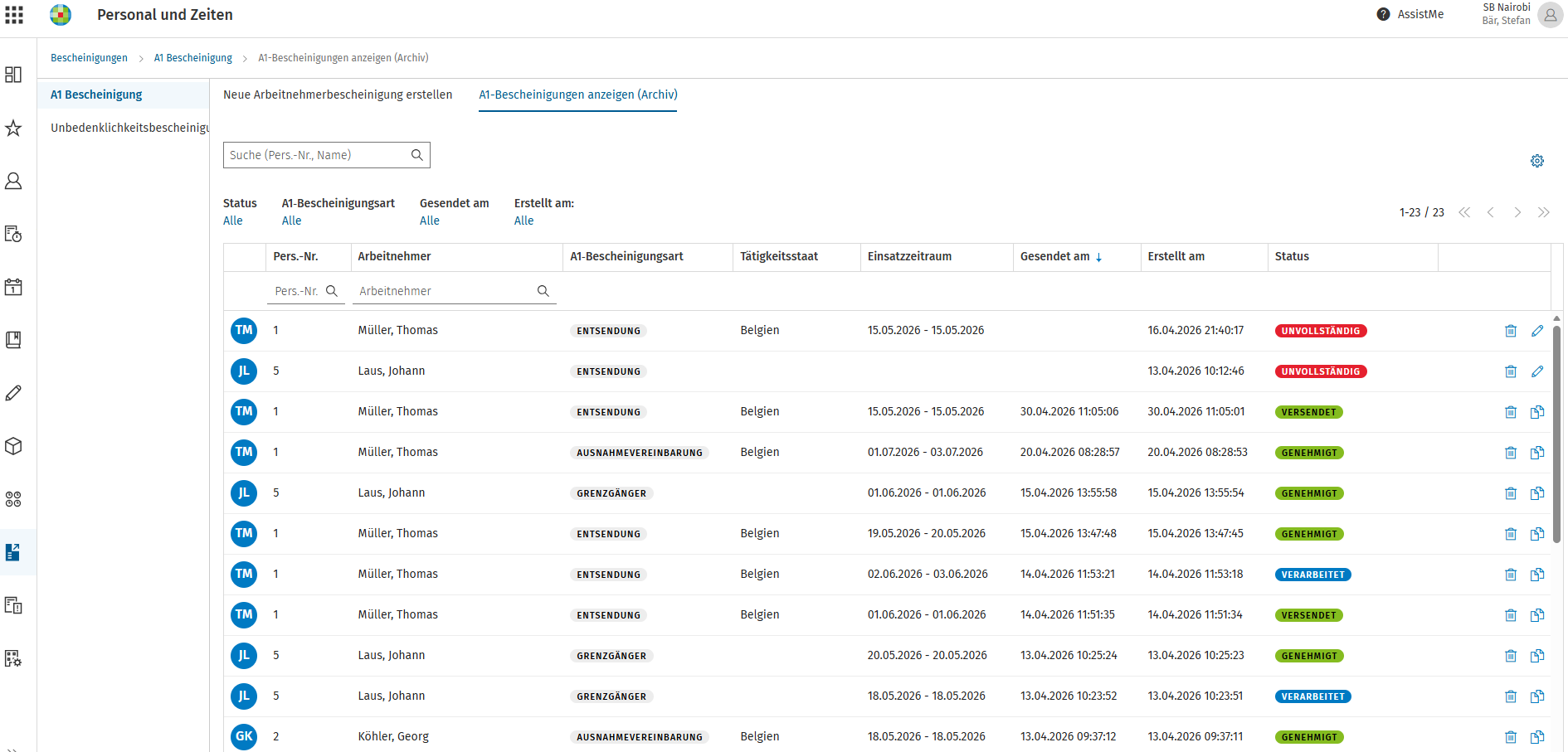Click the TM avatar in first row
This screenshot has height=752, width=1568.
[x=244, y=331]
